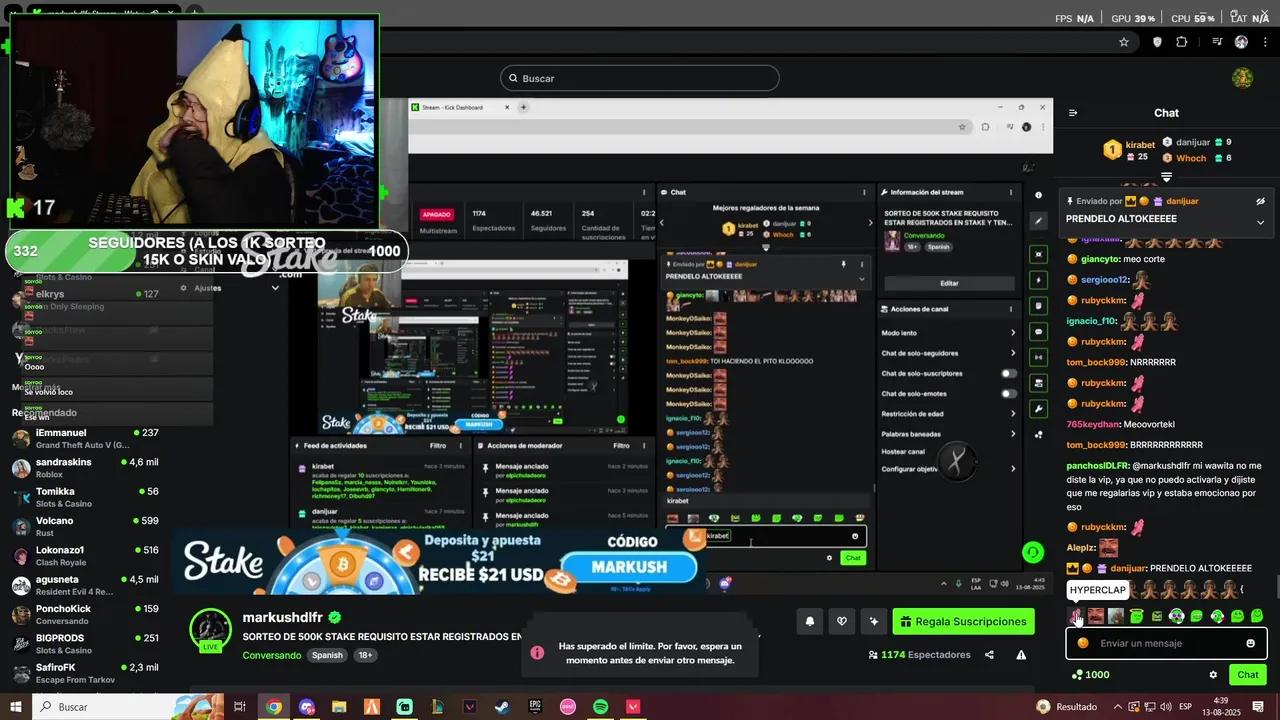Click the Regala Suscripciones button

(963, 622)
